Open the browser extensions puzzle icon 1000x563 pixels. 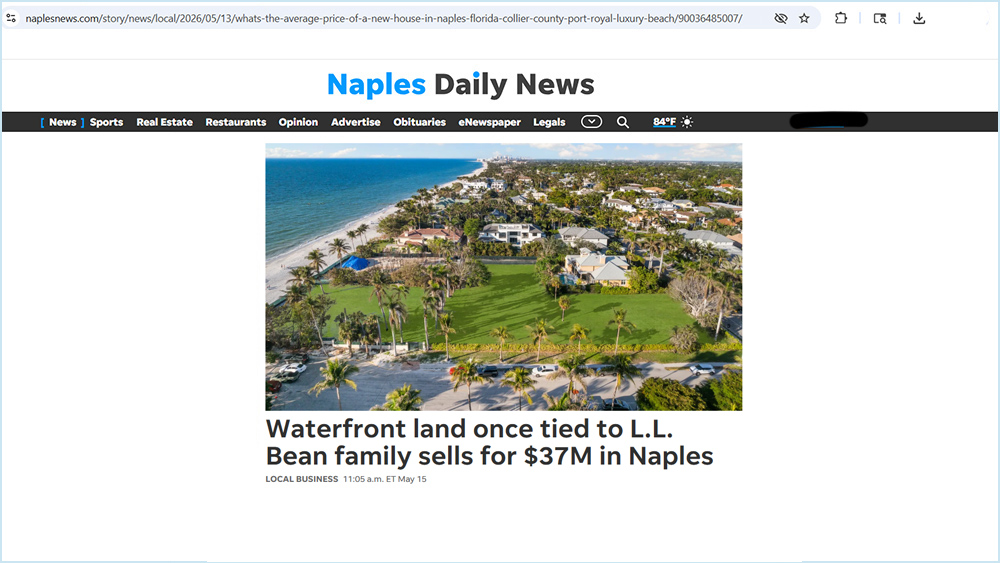click(x=841, y=18)
